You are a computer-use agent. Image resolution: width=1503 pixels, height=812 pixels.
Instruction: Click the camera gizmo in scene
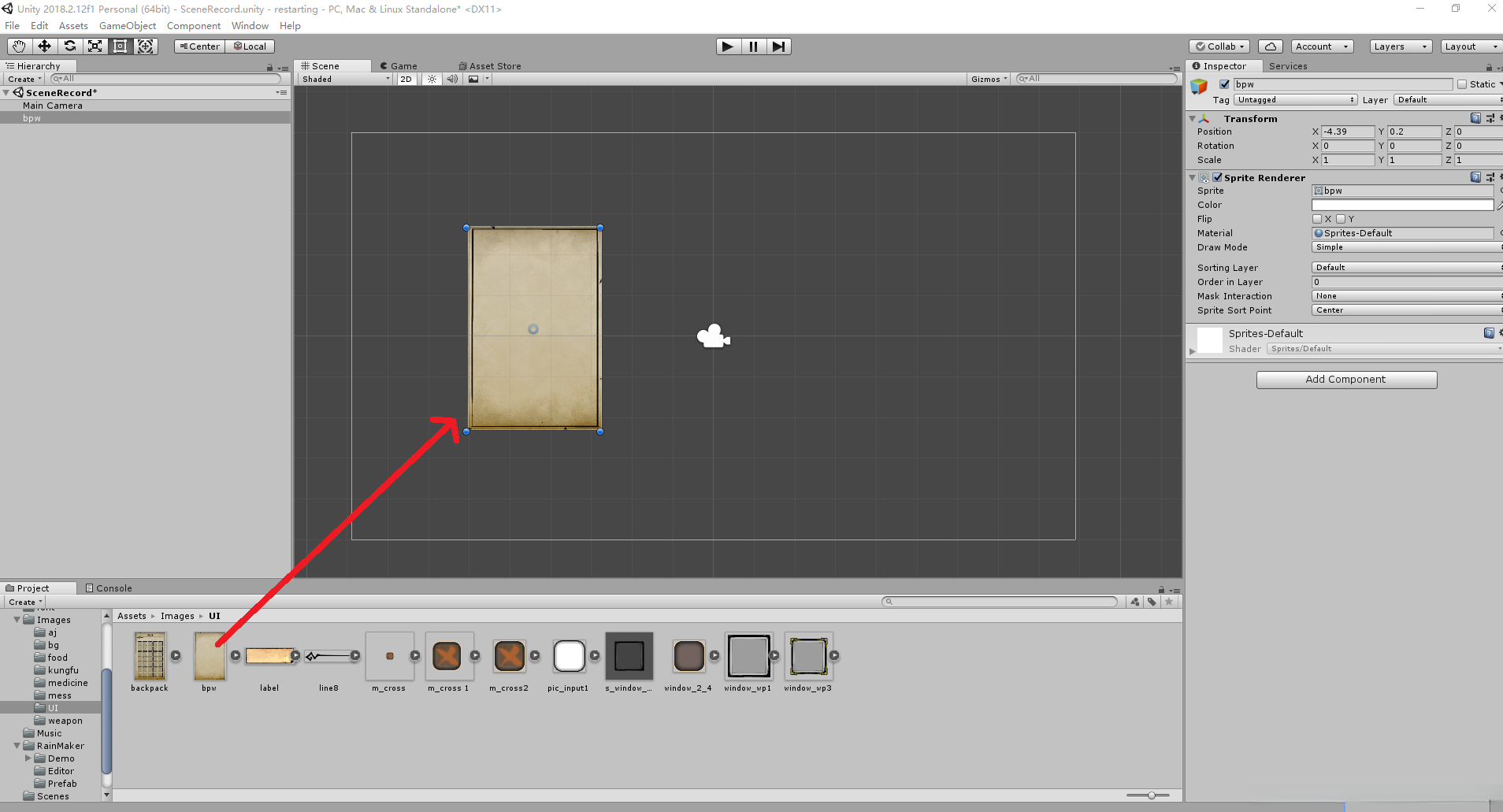pos(714,336)
